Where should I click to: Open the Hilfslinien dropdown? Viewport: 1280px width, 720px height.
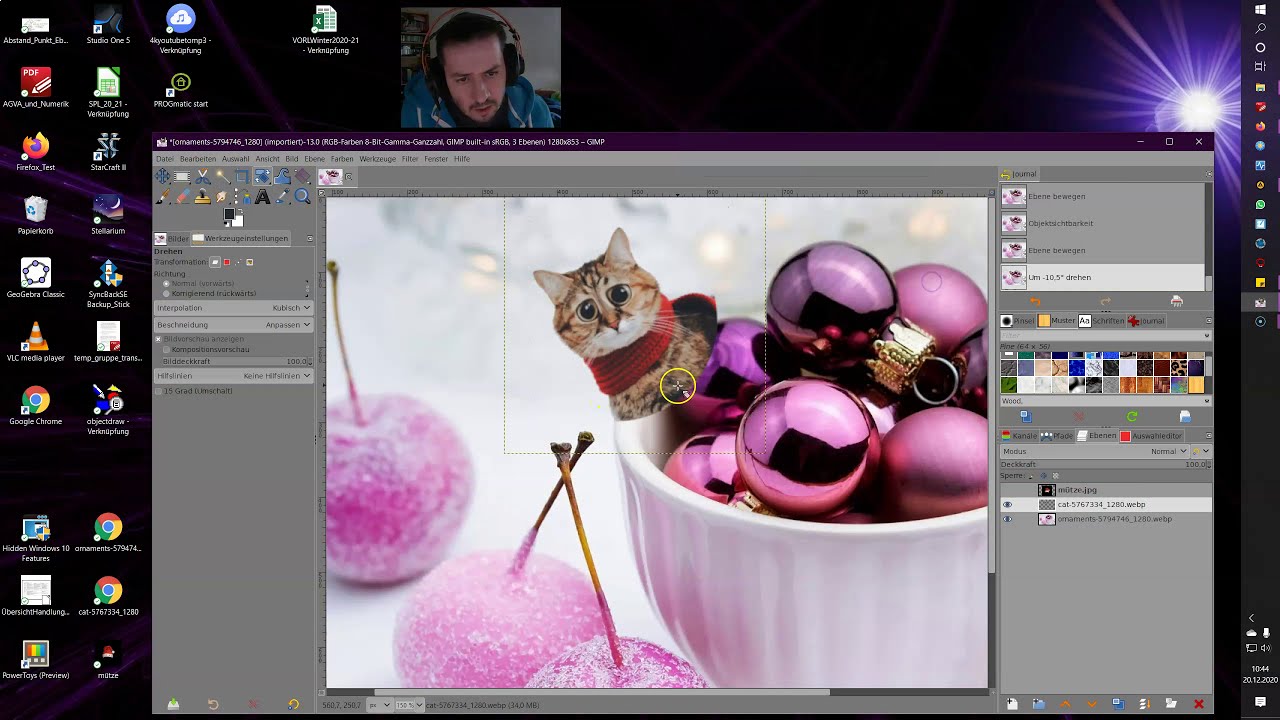[x=233, y=376]
